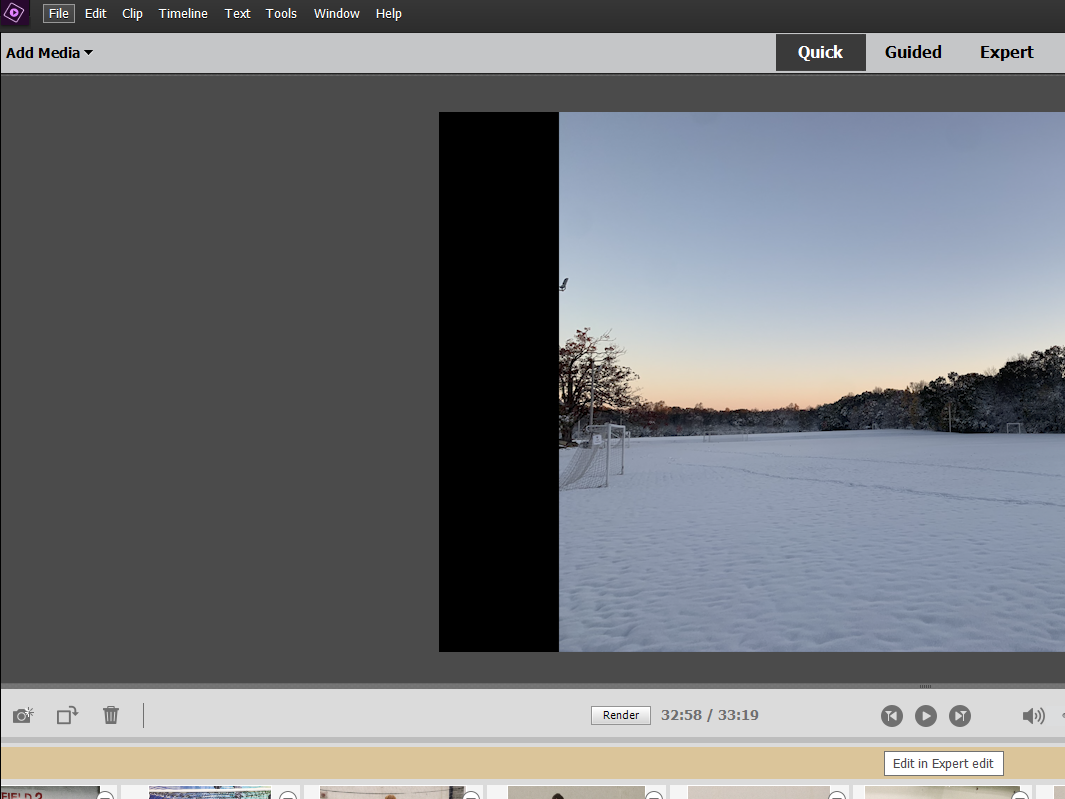
Task: Jump to the next edit point
Action: tap(959, 716)
